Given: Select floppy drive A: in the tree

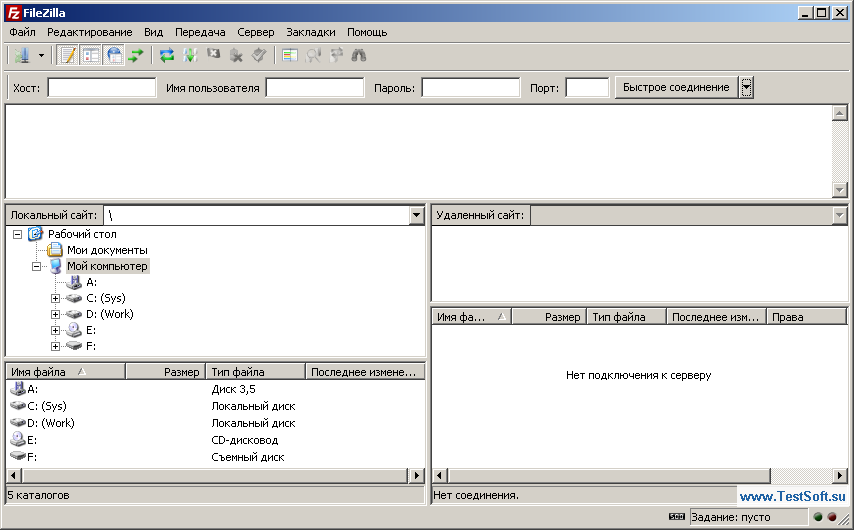Looking at the screenshot, I should [92, 282].
